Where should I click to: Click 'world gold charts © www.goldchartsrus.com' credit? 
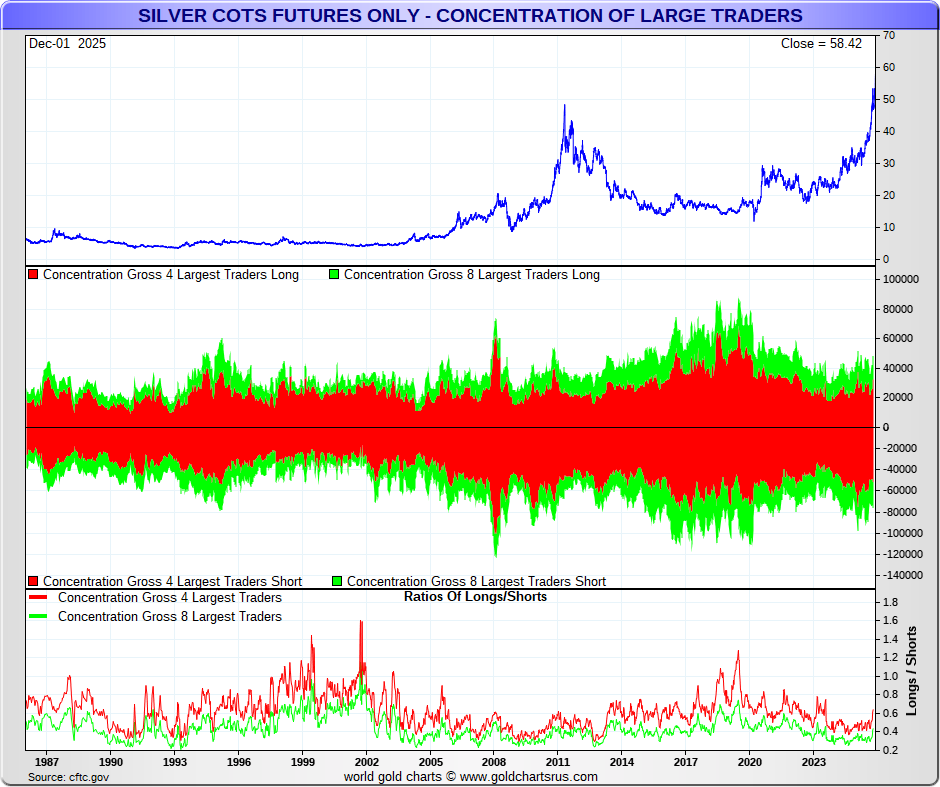click(471, 777)
